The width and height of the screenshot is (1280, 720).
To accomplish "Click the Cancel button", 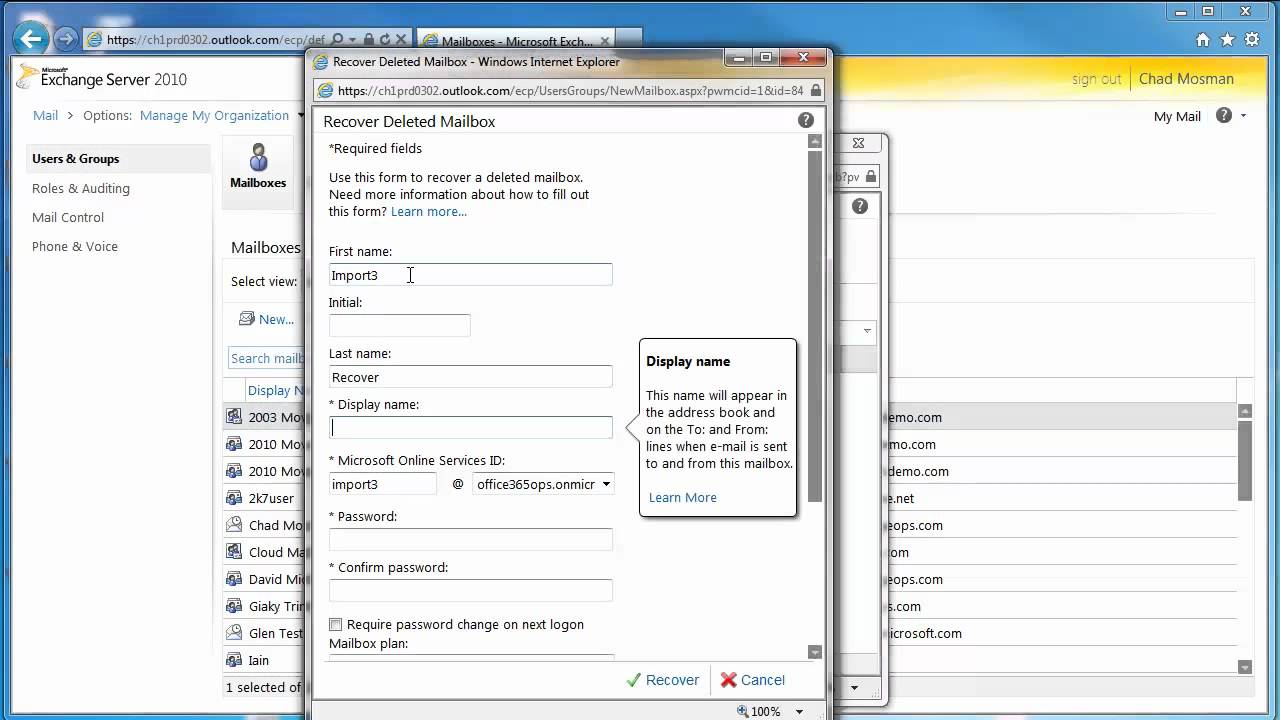I will [x=753, y=680].
